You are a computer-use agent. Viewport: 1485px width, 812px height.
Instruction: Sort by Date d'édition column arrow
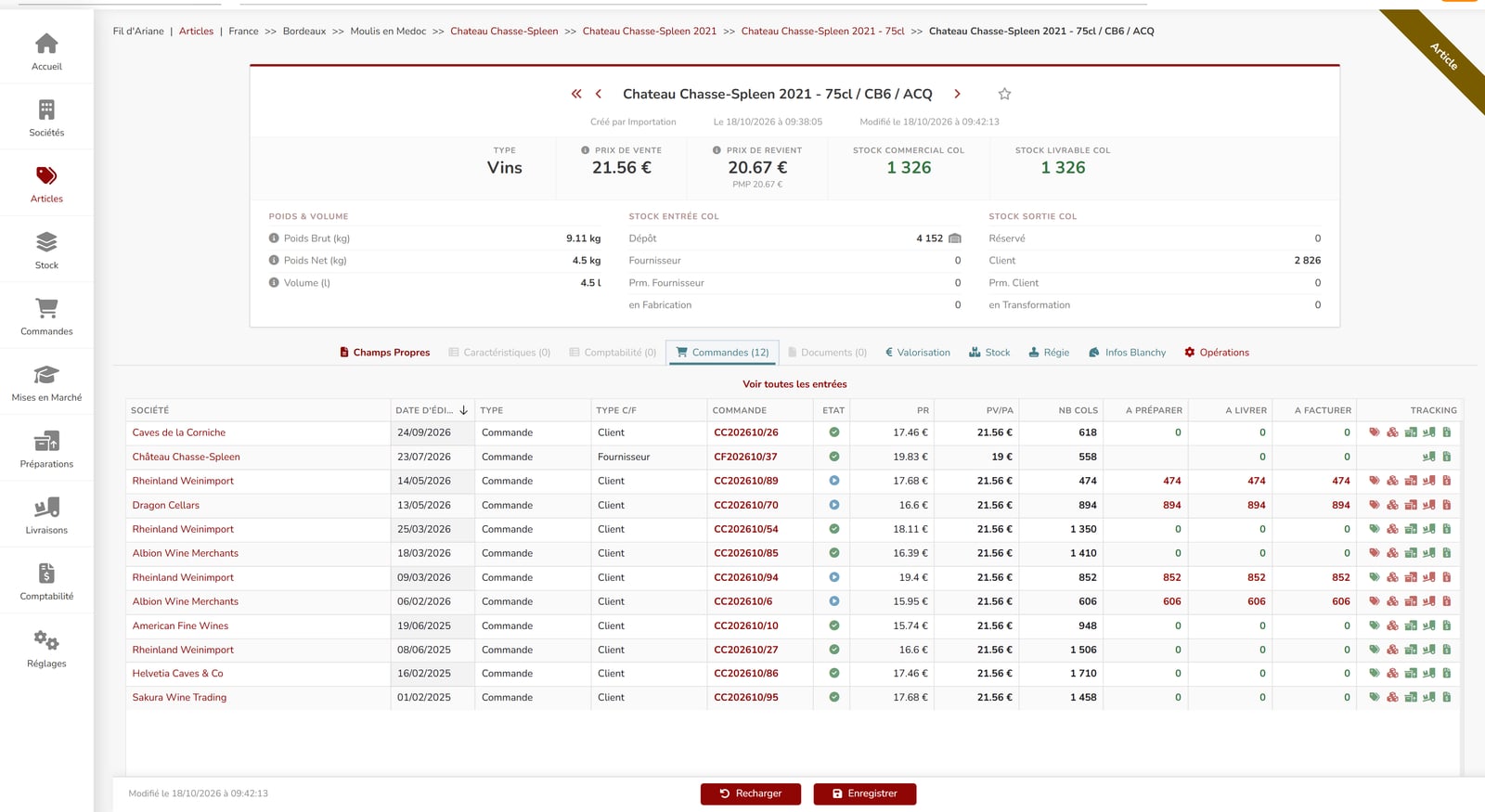tap(463, 410)
